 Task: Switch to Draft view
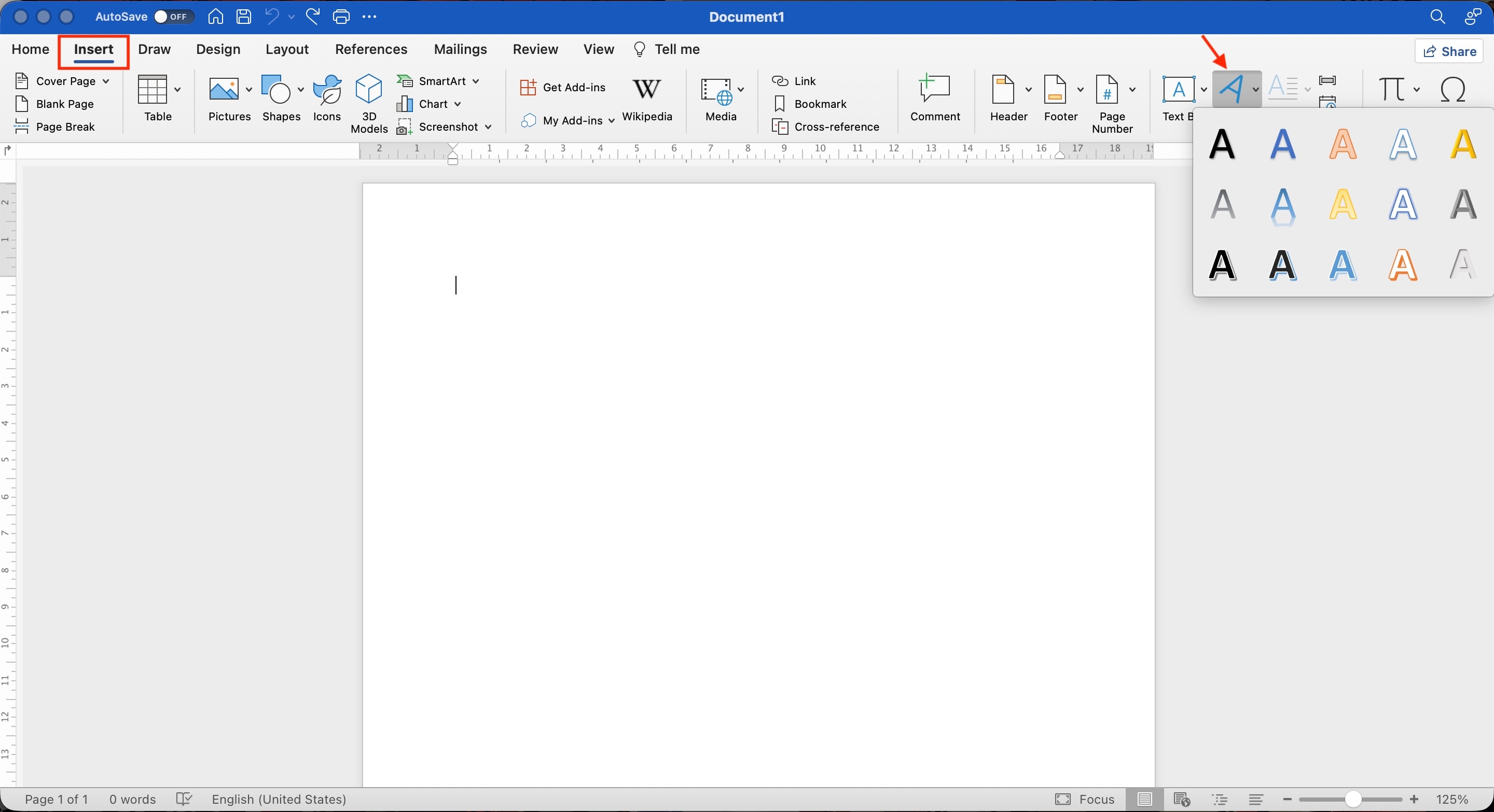coord(1256,799)
